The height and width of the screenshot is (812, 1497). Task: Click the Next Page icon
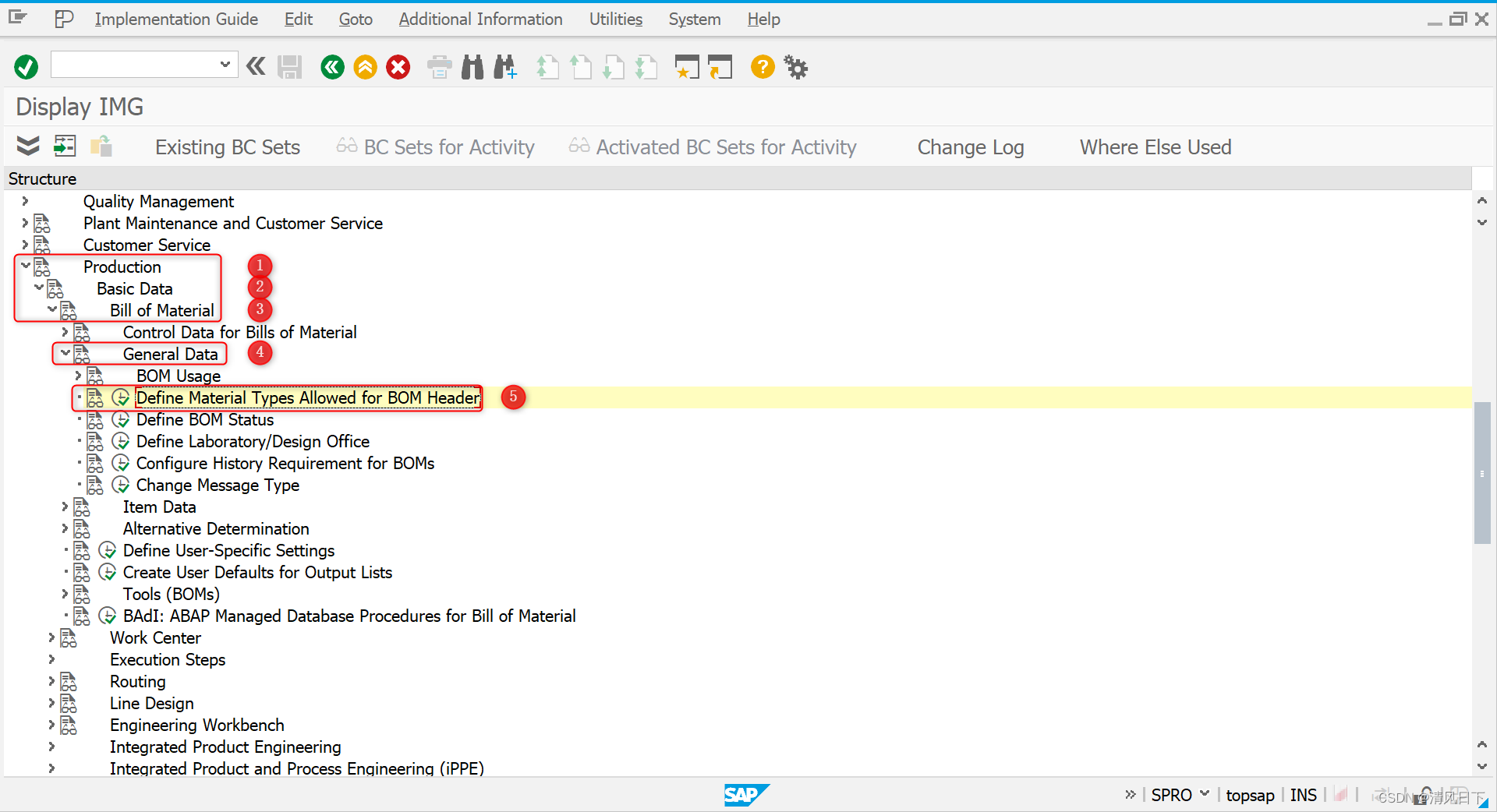click(x=614, y=67)
